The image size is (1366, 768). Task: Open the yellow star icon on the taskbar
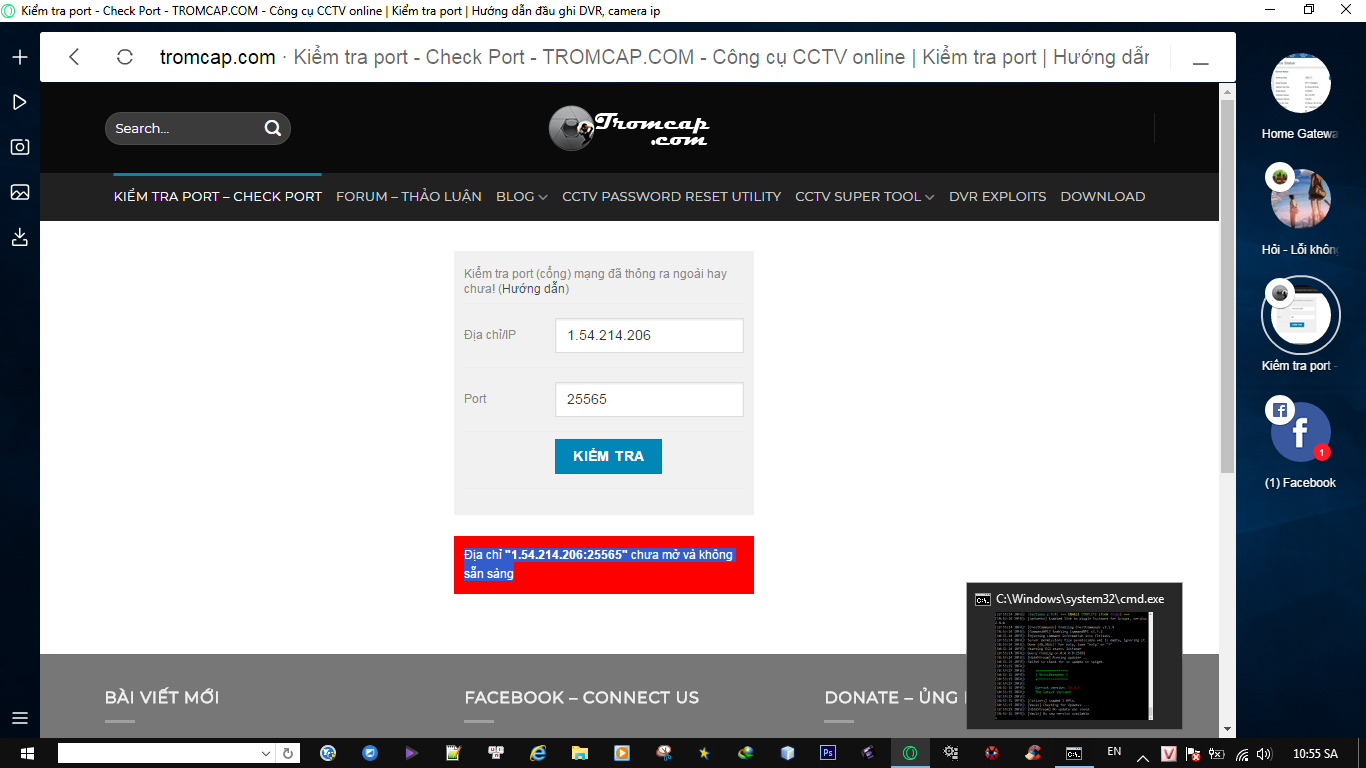[704, 753]
